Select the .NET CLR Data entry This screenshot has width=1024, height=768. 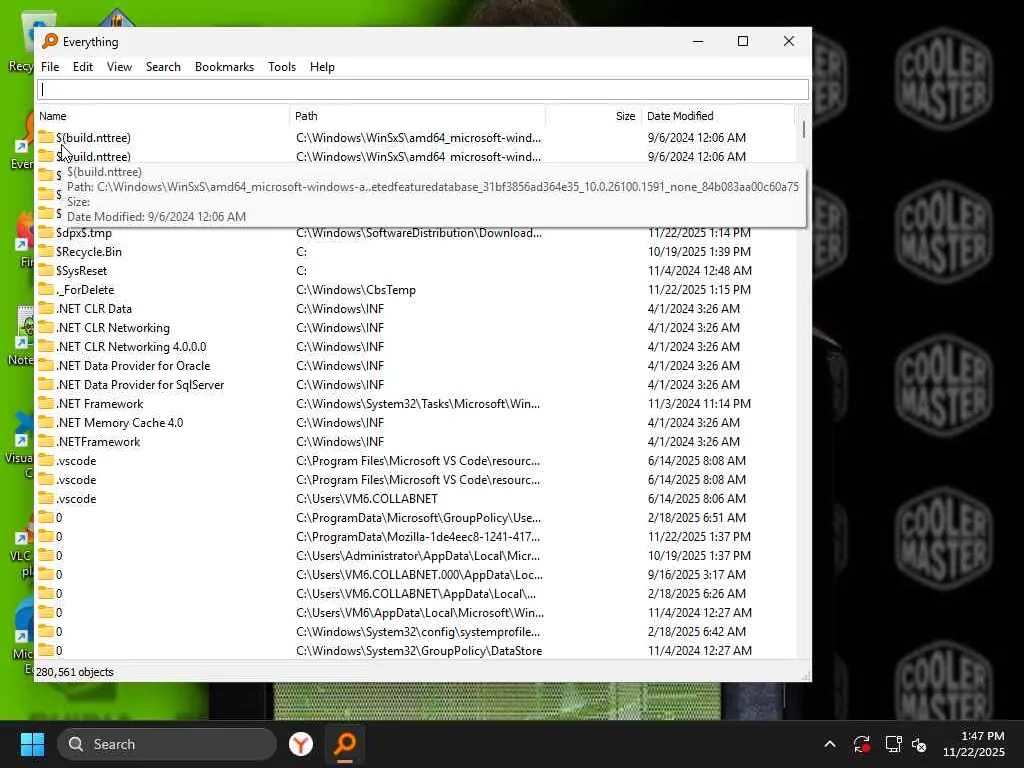pos(94,308)
